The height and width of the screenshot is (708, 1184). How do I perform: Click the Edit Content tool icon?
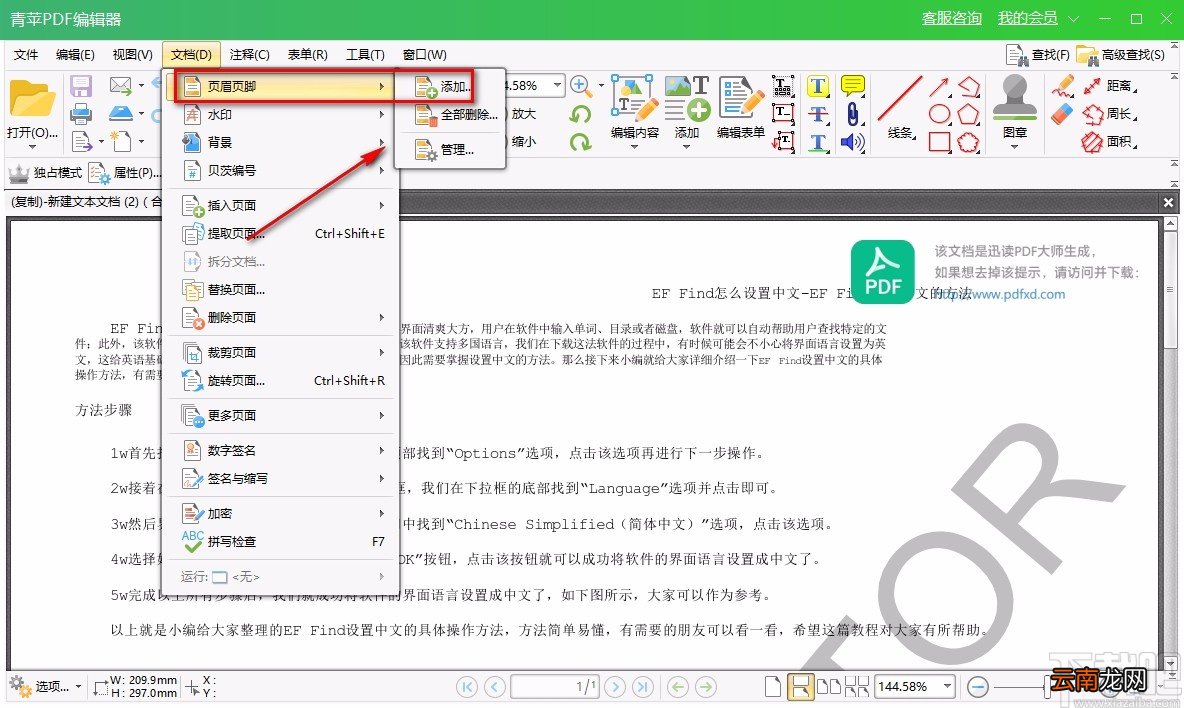click(634, 99)
